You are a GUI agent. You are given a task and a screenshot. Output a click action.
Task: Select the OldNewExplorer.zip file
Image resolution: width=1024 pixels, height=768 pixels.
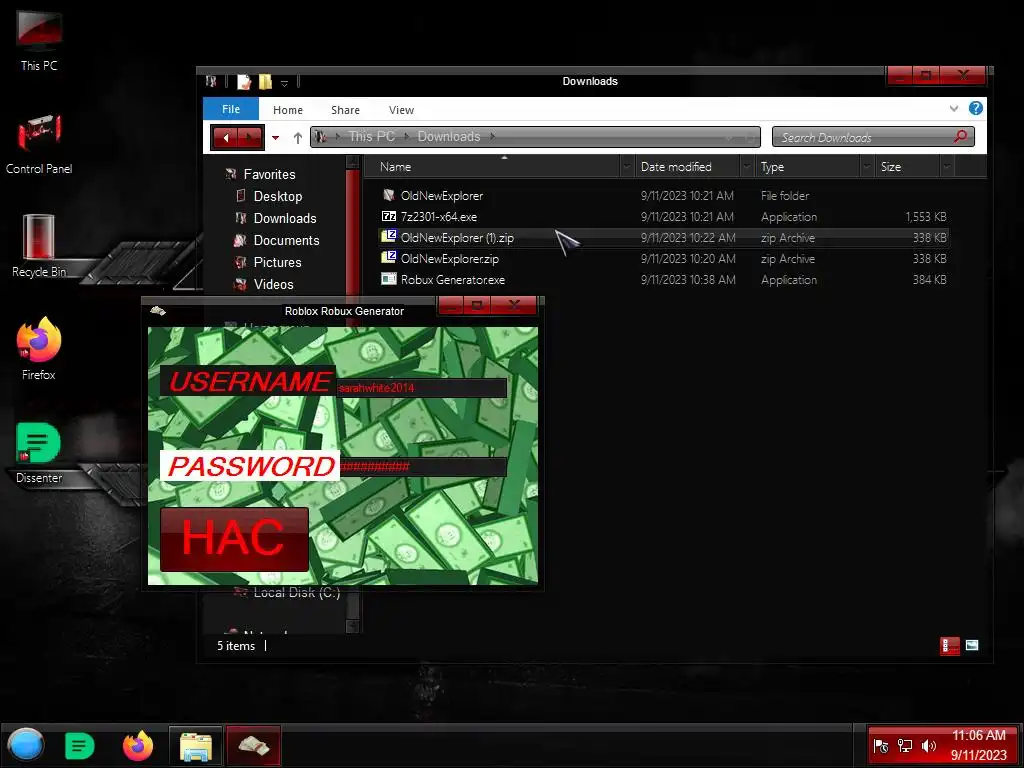[x=449, y=259]
